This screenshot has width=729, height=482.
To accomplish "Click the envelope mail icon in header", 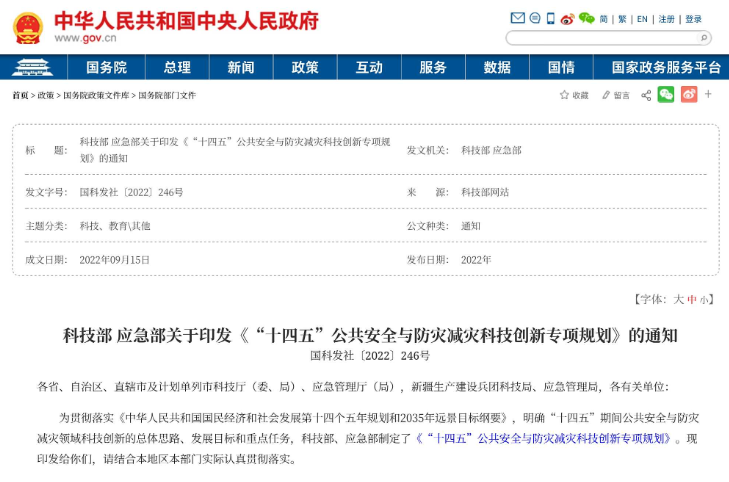I will pyautogui.click(x=517, y=18).
